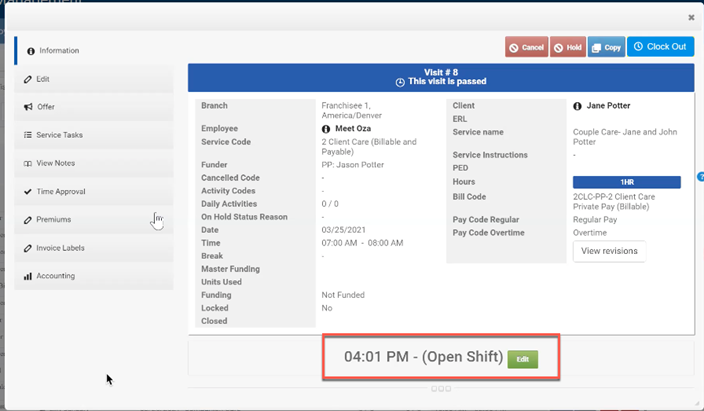704x411 pixels.
Task: Open the Information tab
Action: point(58,50)
